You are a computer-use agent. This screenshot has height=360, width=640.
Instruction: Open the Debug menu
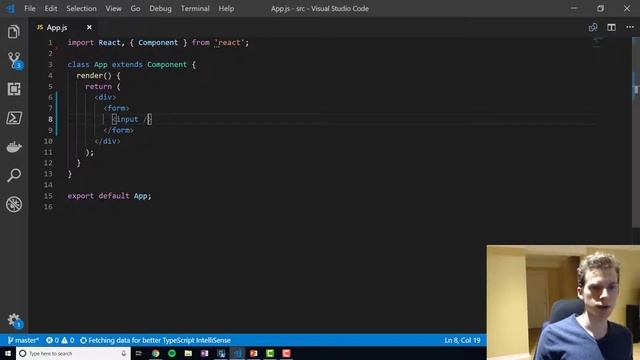click(x=160, y=9)
